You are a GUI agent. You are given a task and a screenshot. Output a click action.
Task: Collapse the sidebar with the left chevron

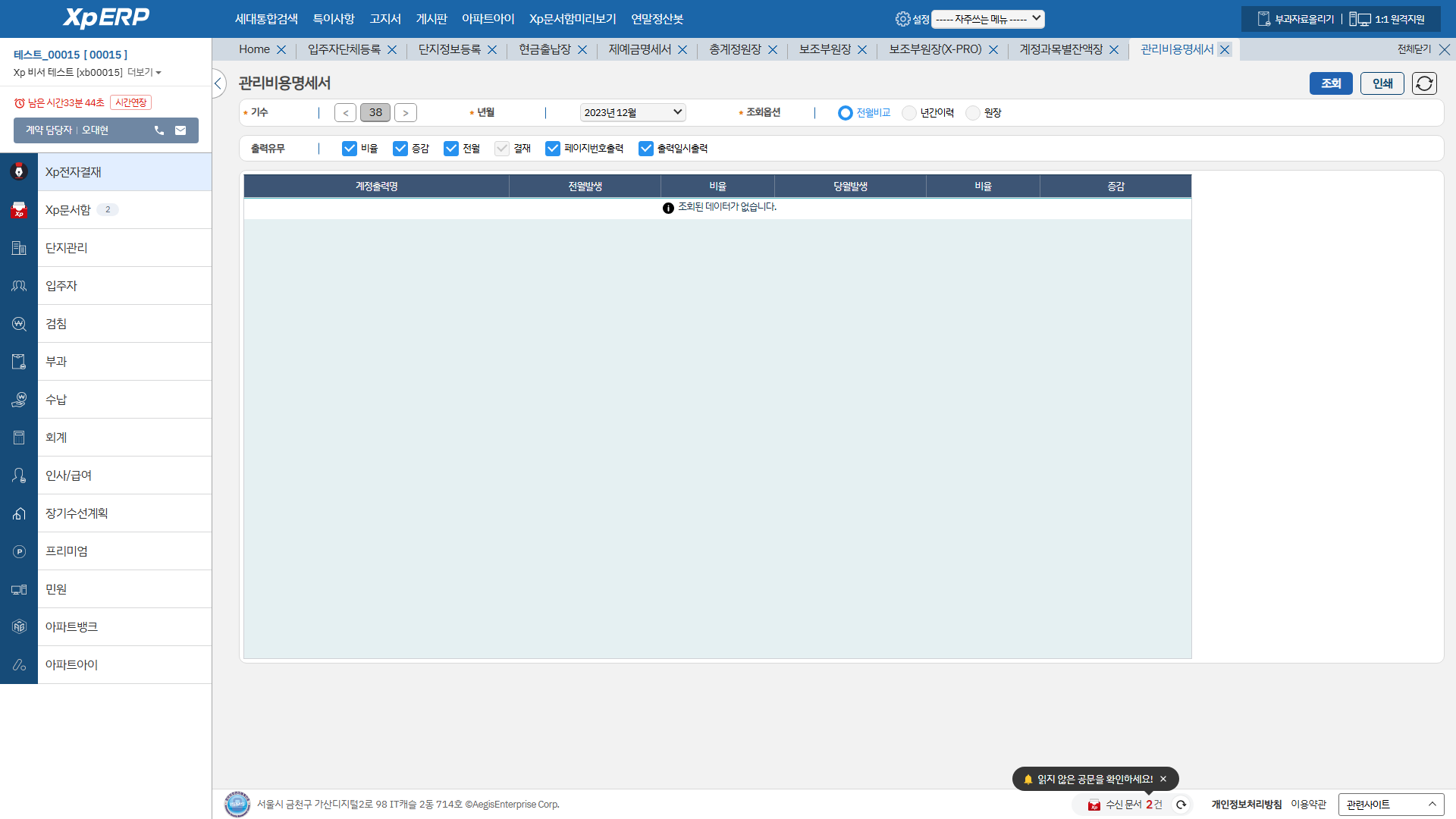(218, 83)
